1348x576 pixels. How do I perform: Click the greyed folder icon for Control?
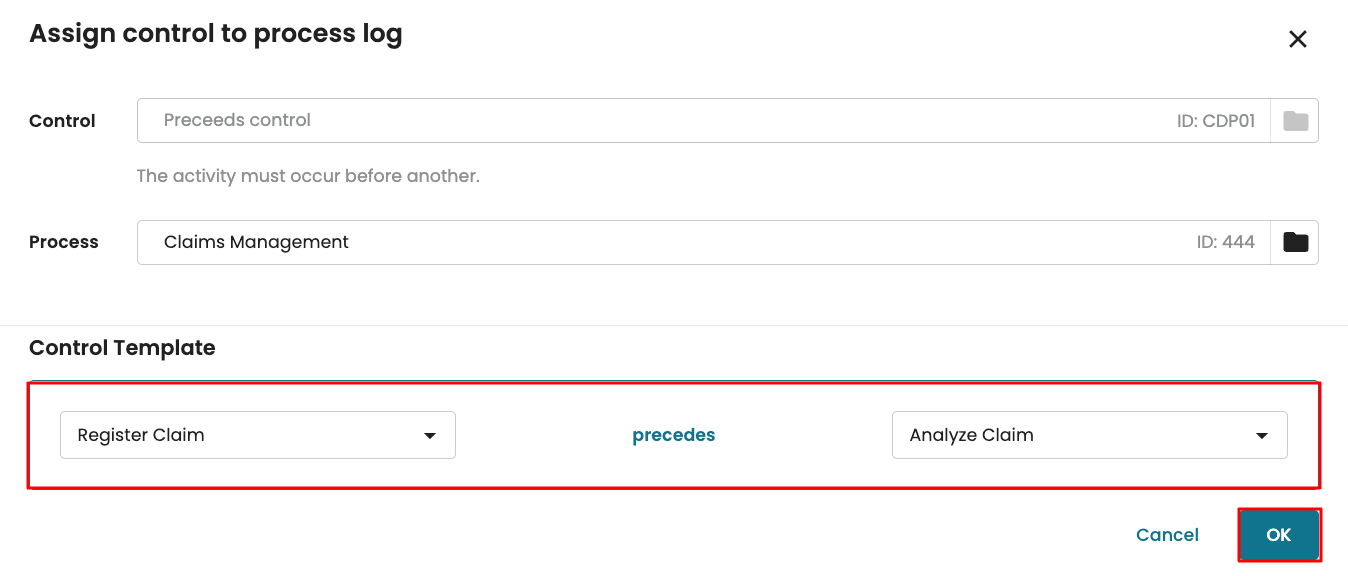tap(1295, 121)
